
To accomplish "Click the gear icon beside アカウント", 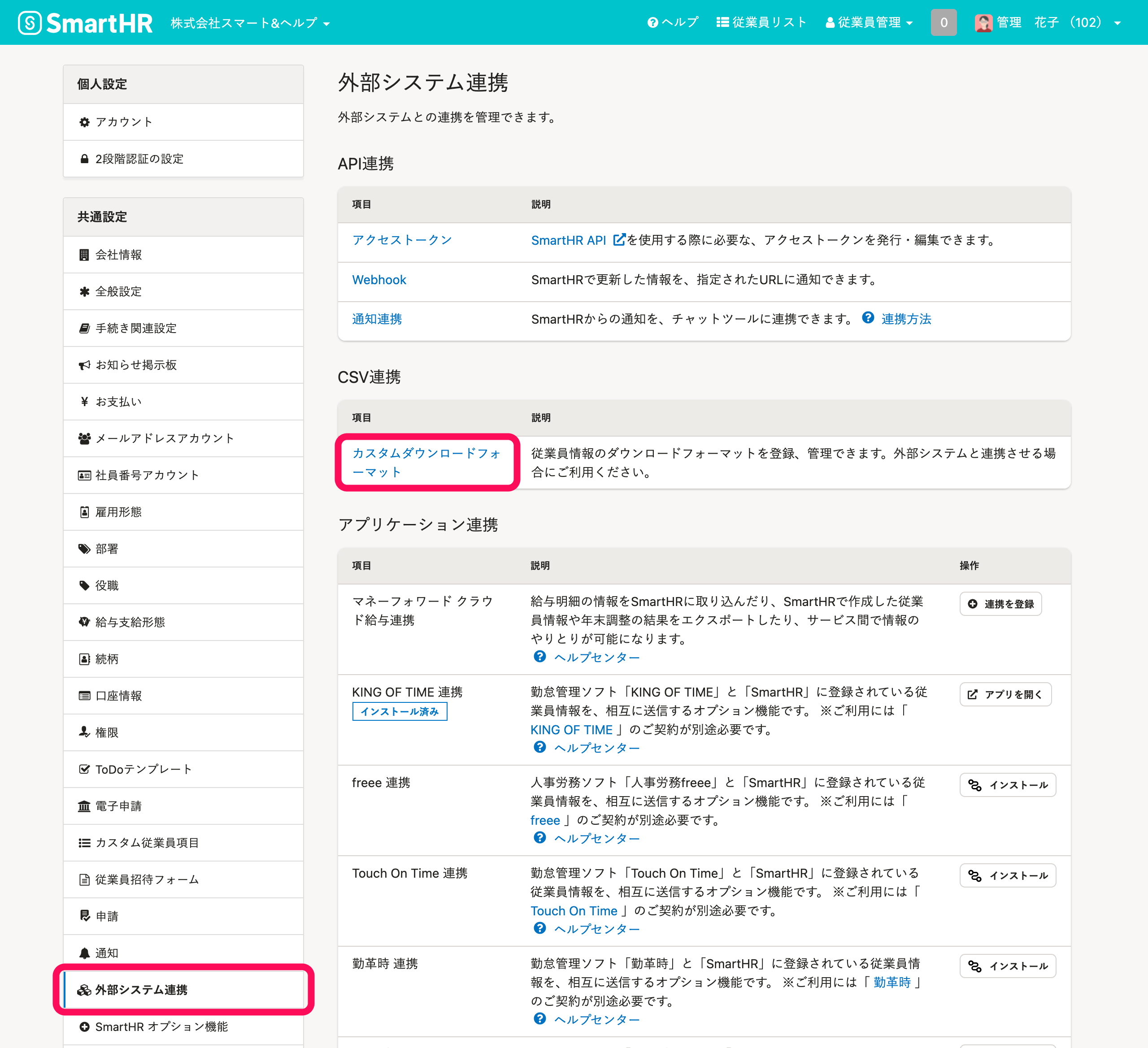I will pos(84,122).
